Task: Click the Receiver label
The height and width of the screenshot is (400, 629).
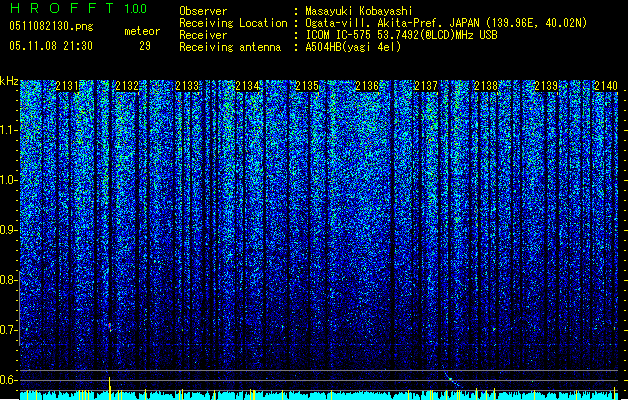Action: pos(203,35)
